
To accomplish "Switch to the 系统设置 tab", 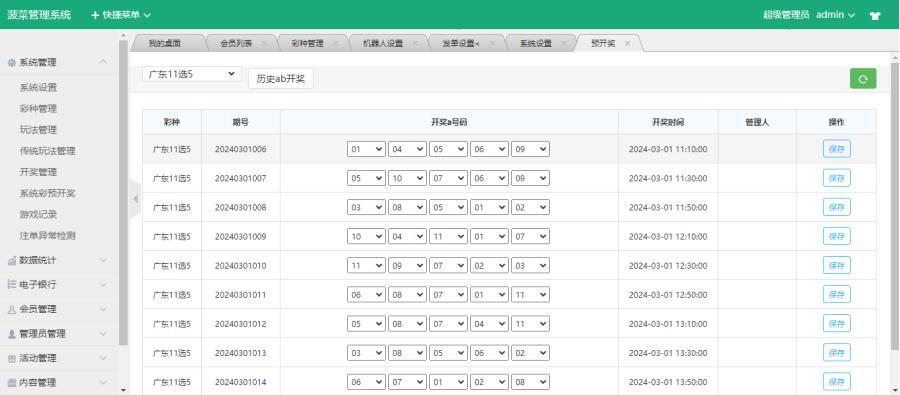I will (x=536, y=43).
